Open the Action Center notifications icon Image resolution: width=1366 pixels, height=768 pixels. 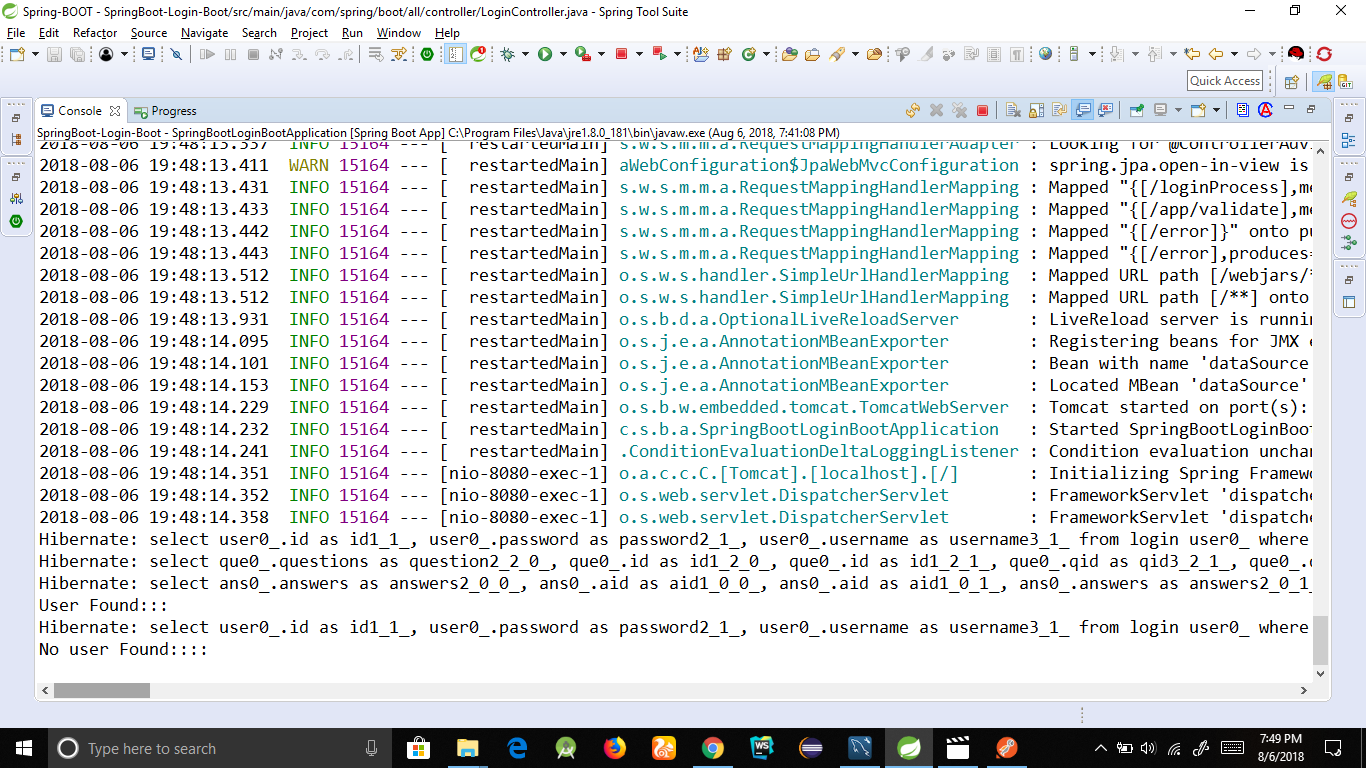click(x=1333, y=748)
